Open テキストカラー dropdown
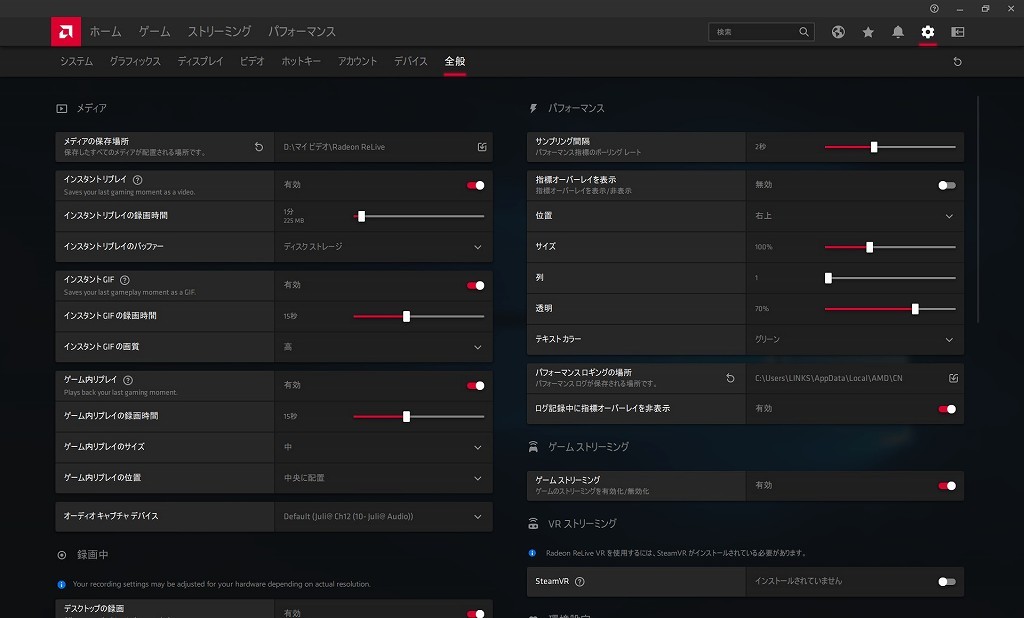1024x618 pixels. pyautogui.click(x=949, y=340)
